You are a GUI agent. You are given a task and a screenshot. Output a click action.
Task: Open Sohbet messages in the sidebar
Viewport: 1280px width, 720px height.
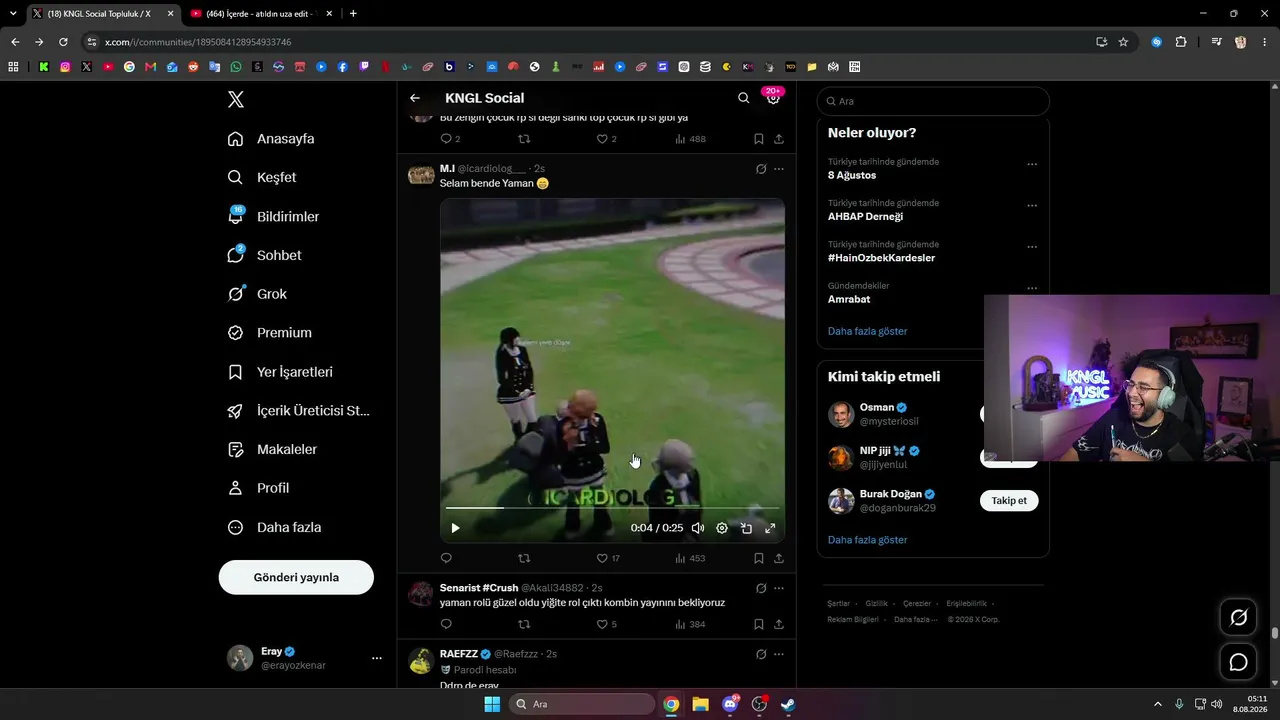(x=264, y=255)
